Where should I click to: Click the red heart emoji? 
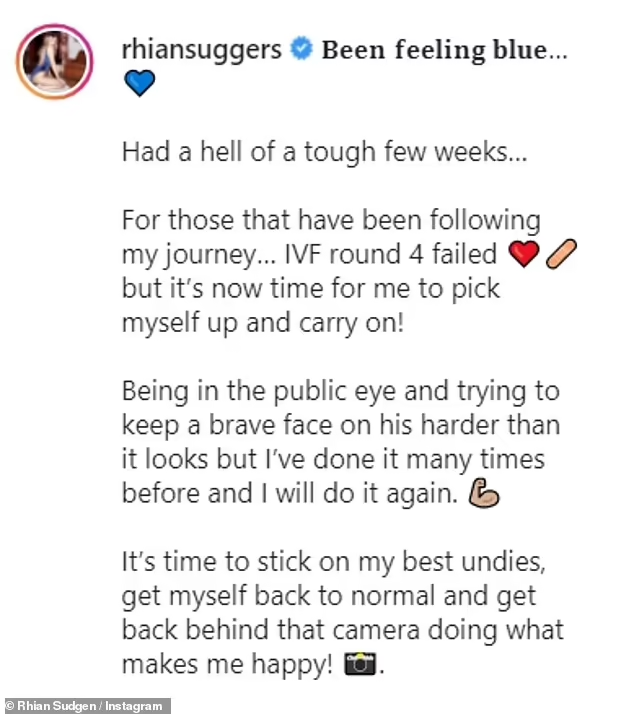(524, 254)
